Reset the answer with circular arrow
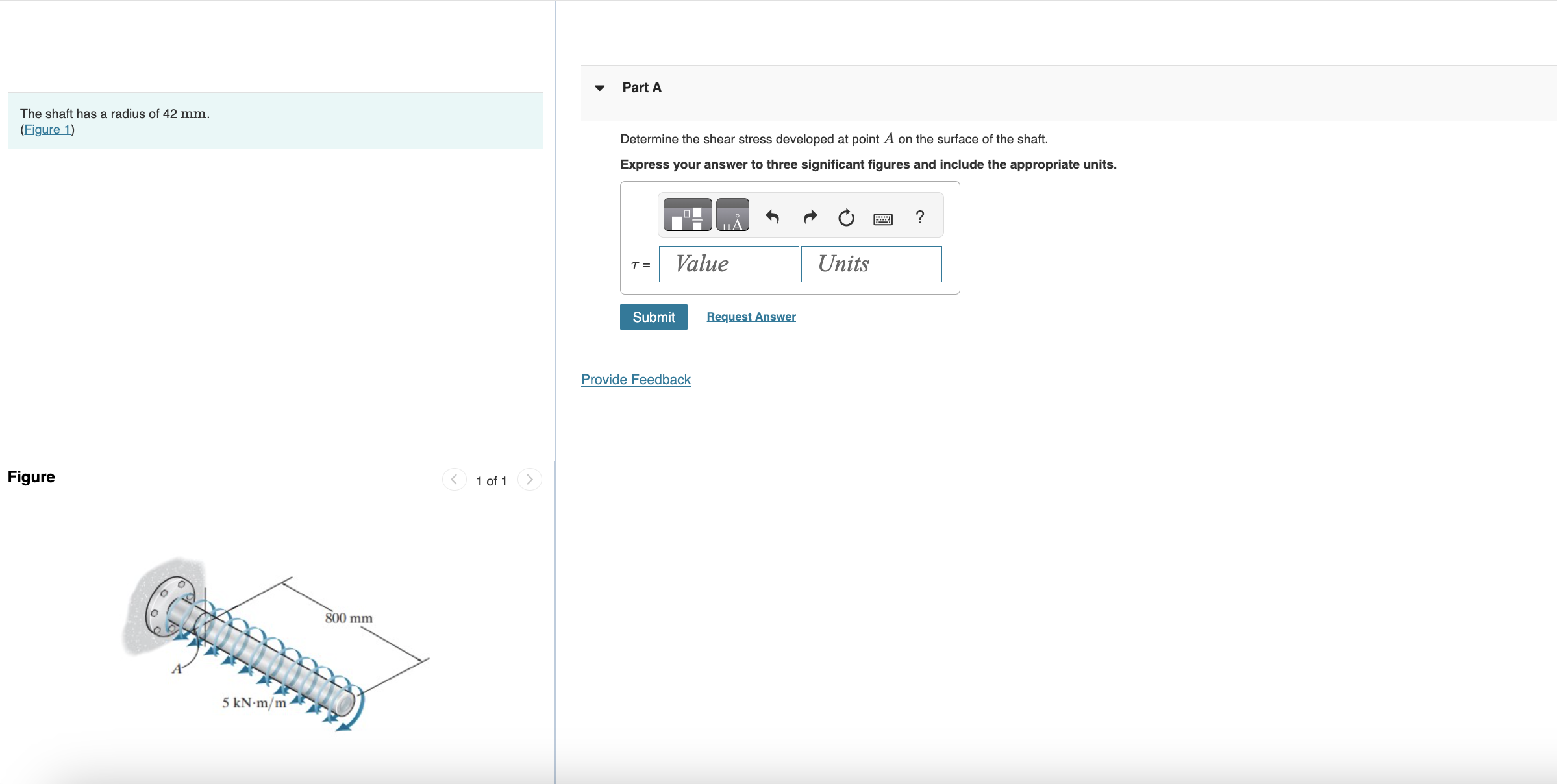The height and width of the screenshot is (784, 1557). coord(846,217)
